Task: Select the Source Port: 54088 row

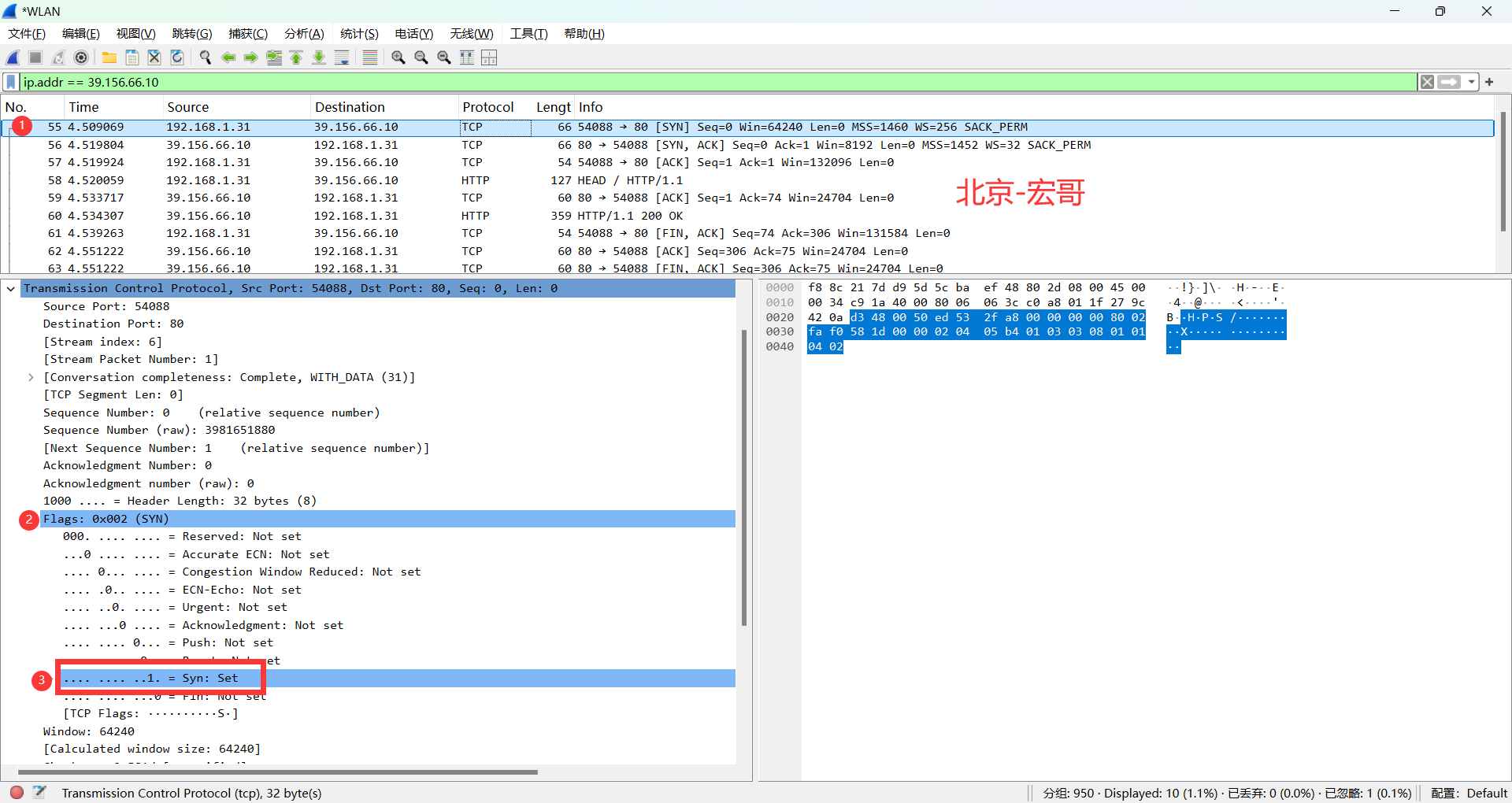Action: [x=388, y=306]
